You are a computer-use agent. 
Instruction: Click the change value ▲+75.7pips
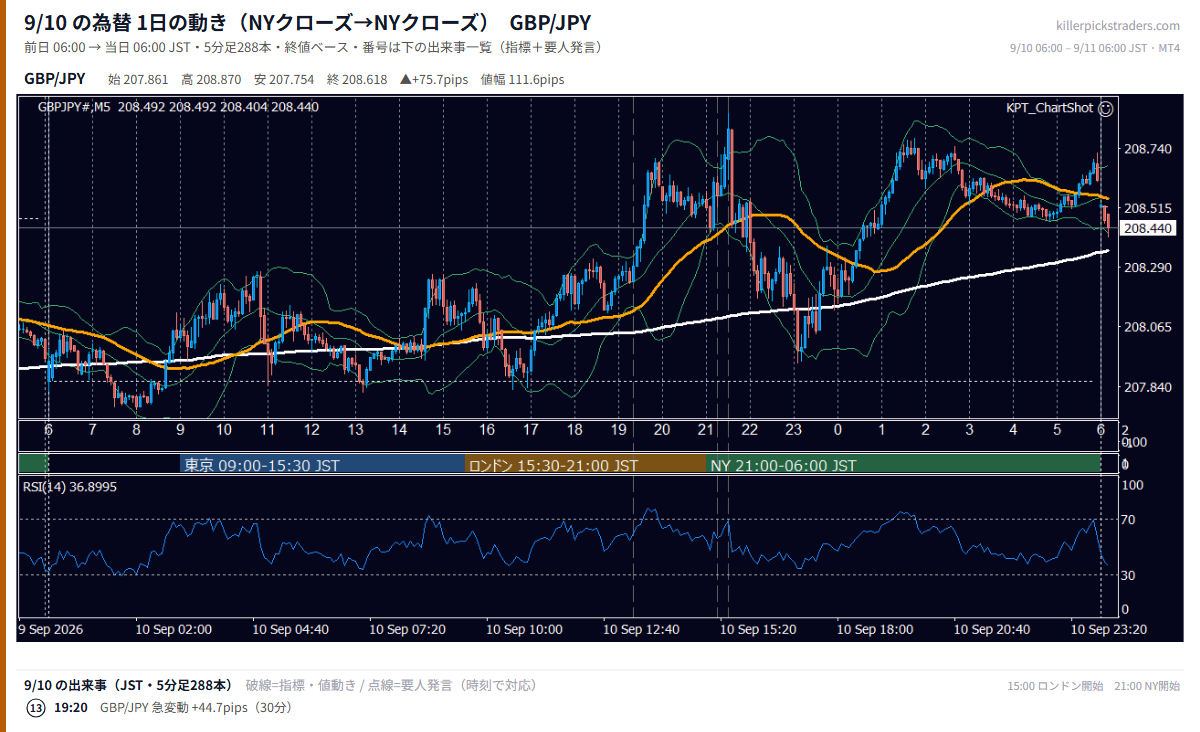point(434,79)
